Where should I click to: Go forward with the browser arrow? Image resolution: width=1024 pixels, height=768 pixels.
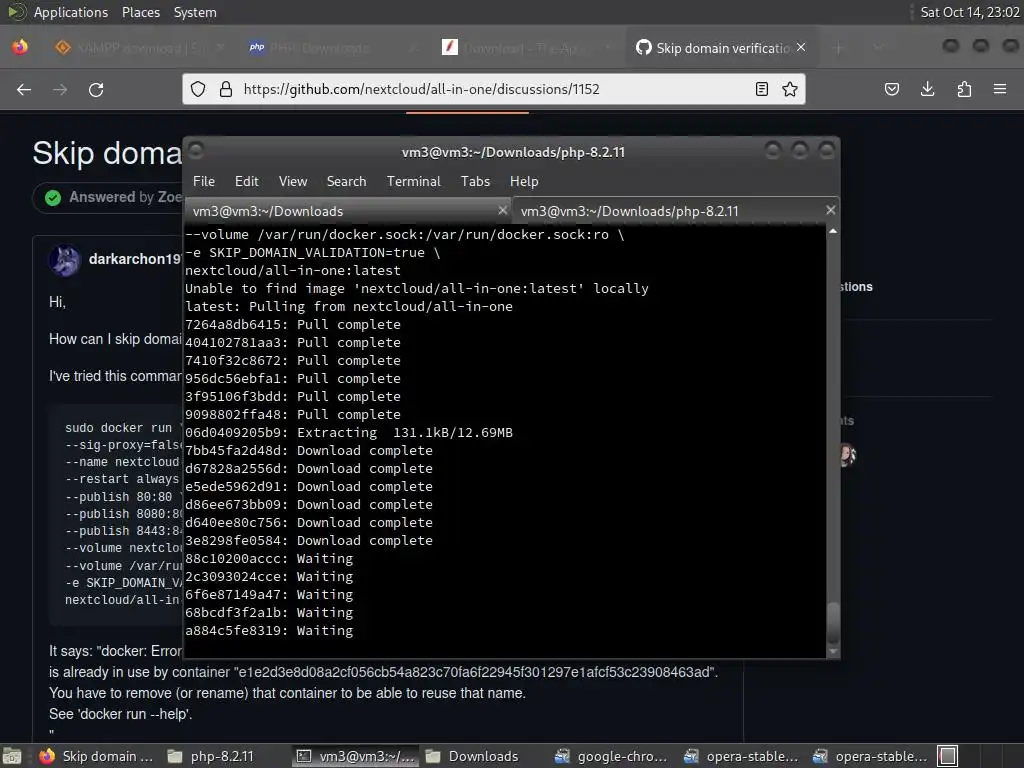point(60,89)
